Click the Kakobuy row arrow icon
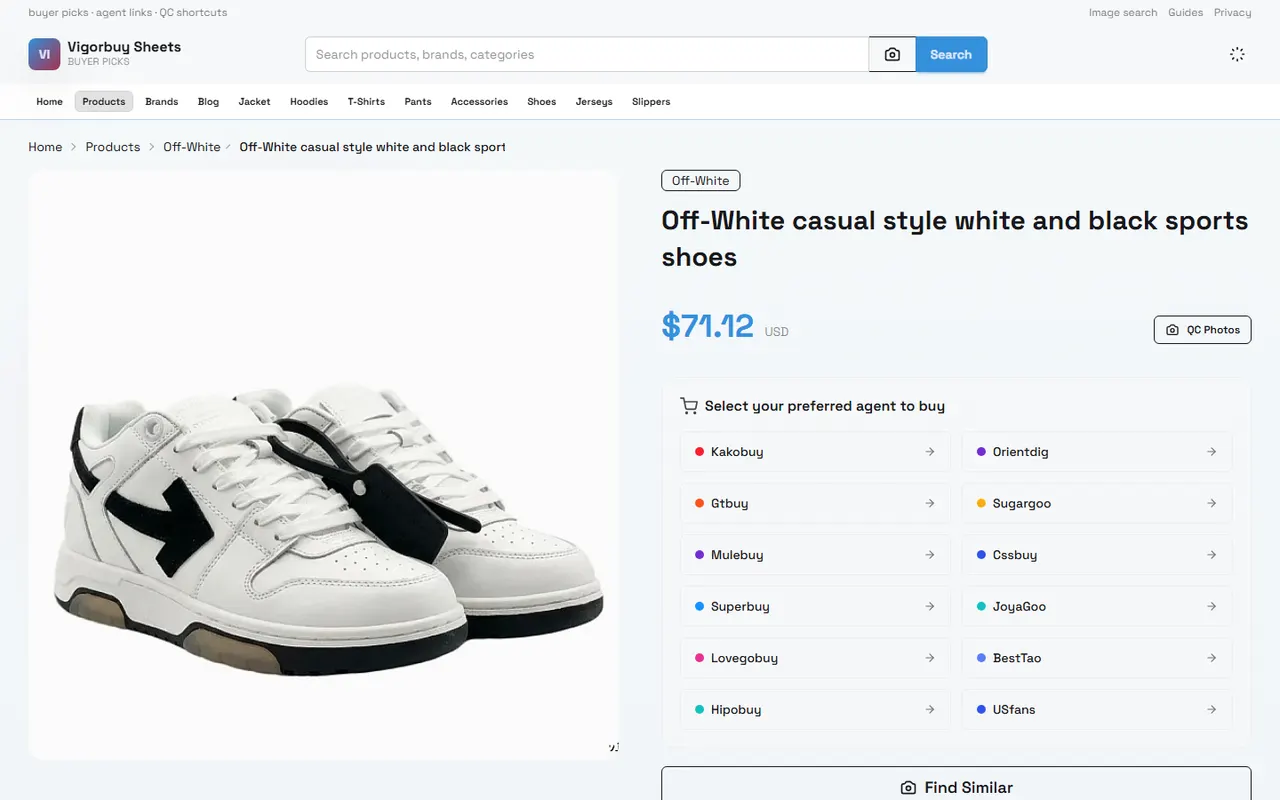The height and width of the screenshot is (800, 1280). [x=930, y=452]
